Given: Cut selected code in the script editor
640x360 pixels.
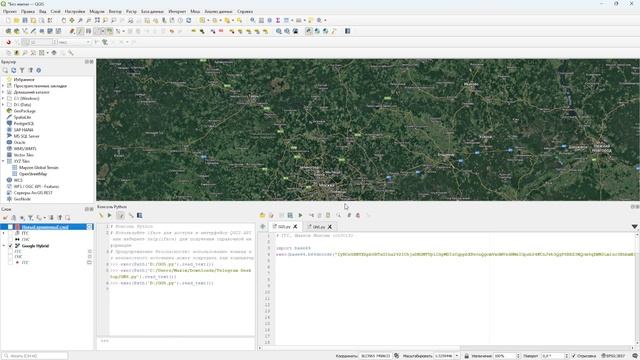Looking at the screenshot, I should 311,216.
